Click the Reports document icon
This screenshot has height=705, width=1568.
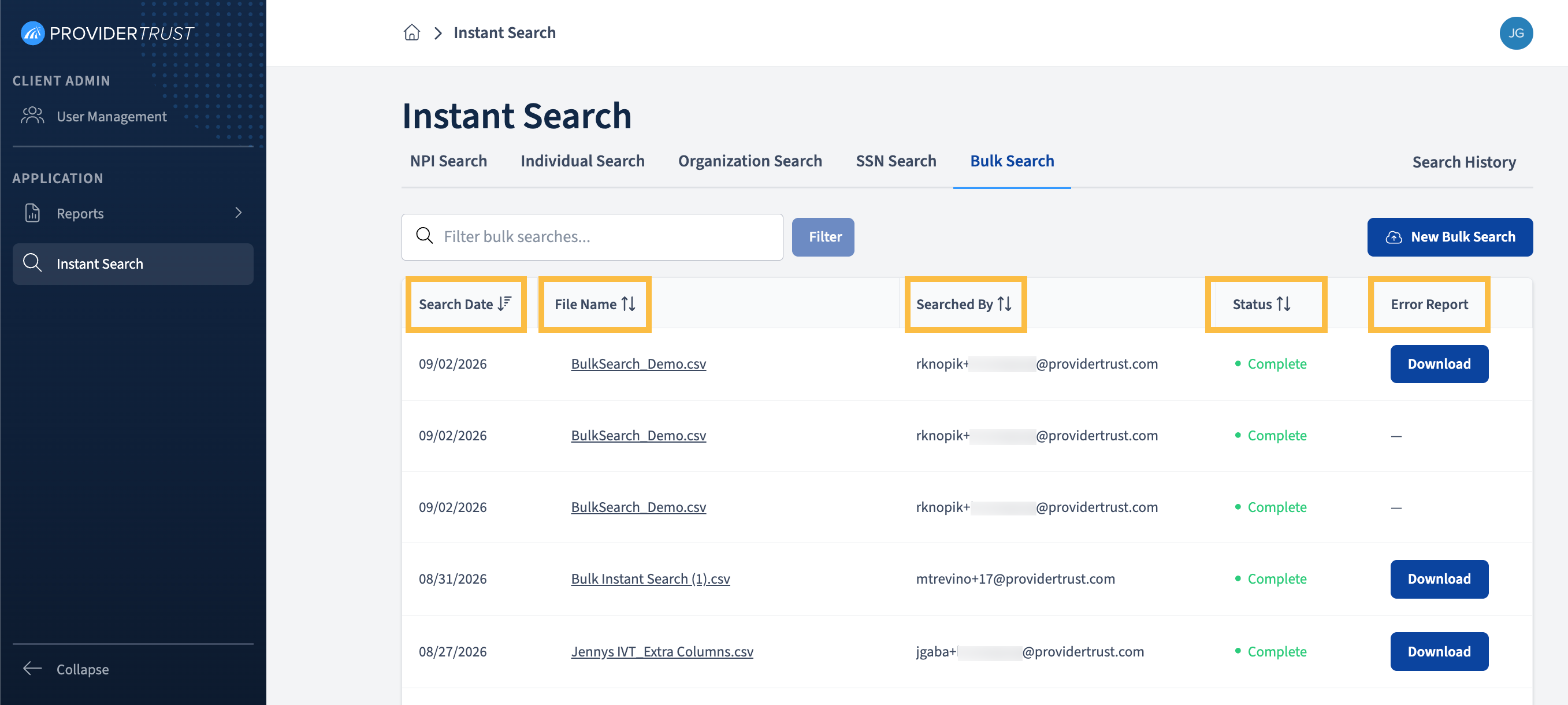(32, 213)
